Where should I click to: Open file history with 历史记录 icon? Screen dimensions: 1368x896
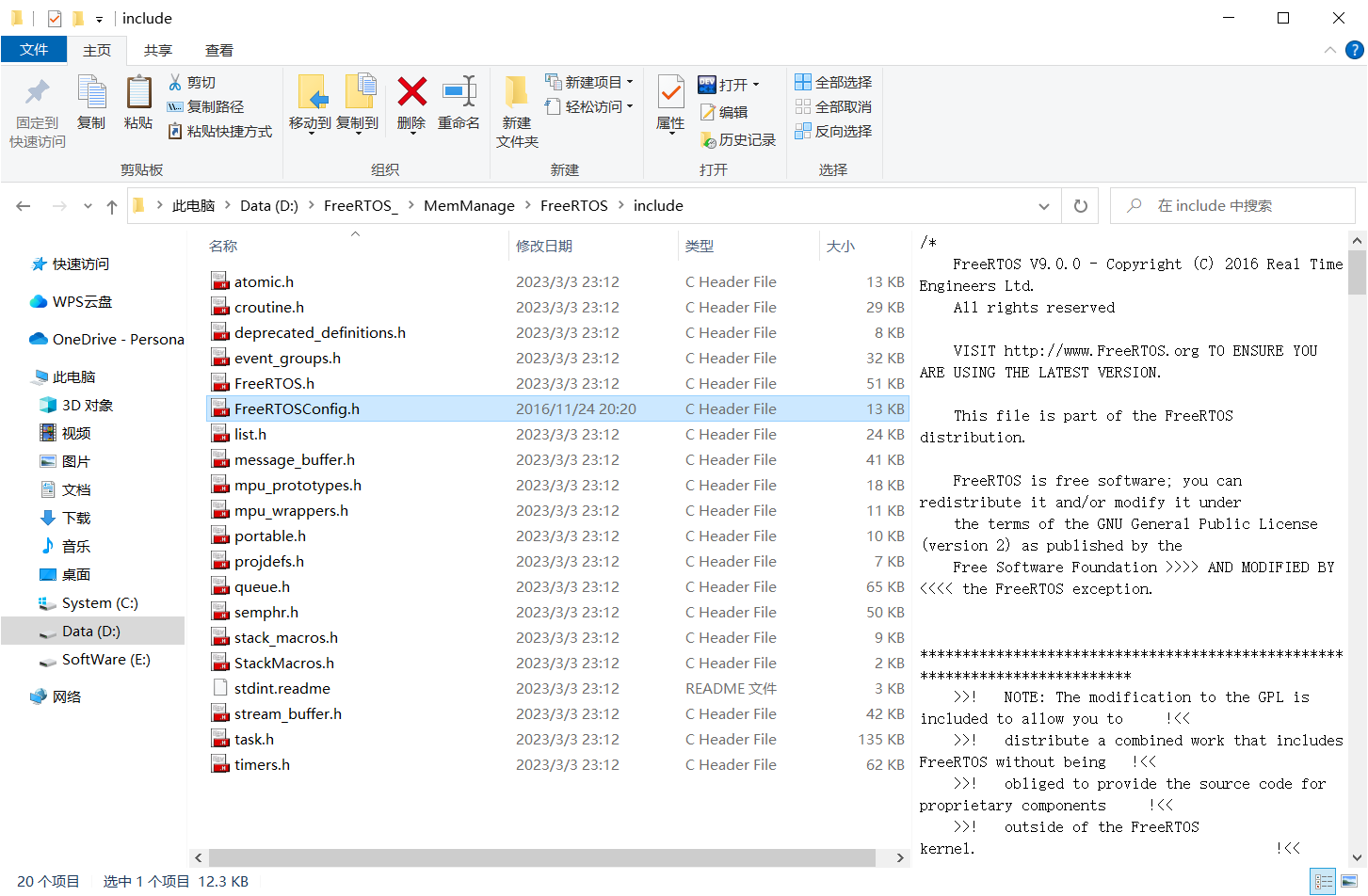tap(738, 139)
